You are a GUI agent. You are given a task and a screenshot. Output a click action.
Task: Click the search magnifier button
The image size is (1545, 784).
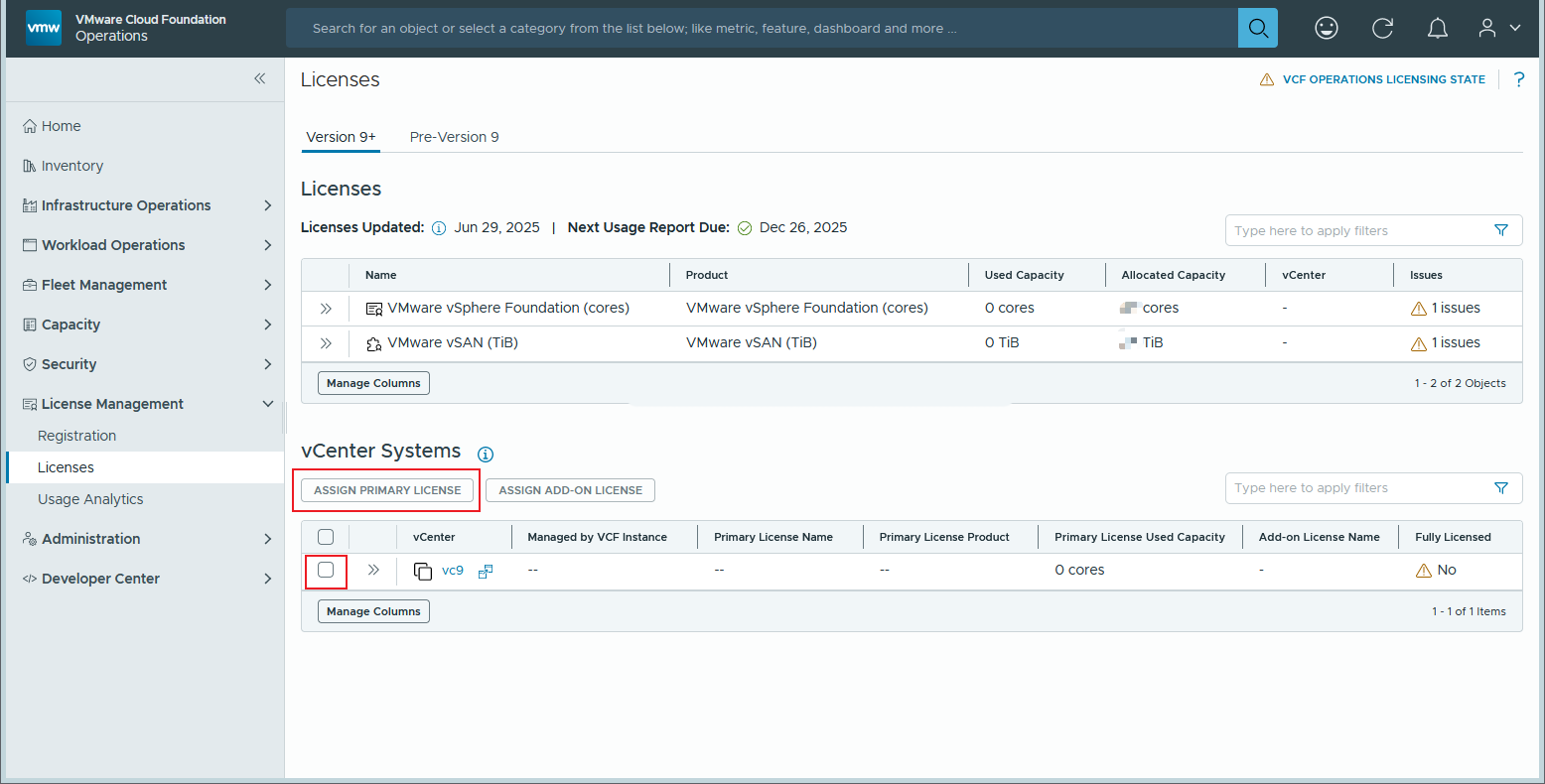[1258, 28]
